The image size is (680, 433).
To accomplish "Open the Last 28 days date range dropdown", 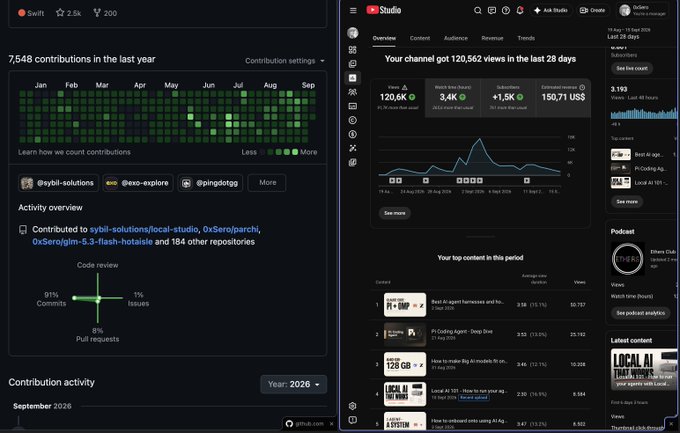I will click(629, 33).
